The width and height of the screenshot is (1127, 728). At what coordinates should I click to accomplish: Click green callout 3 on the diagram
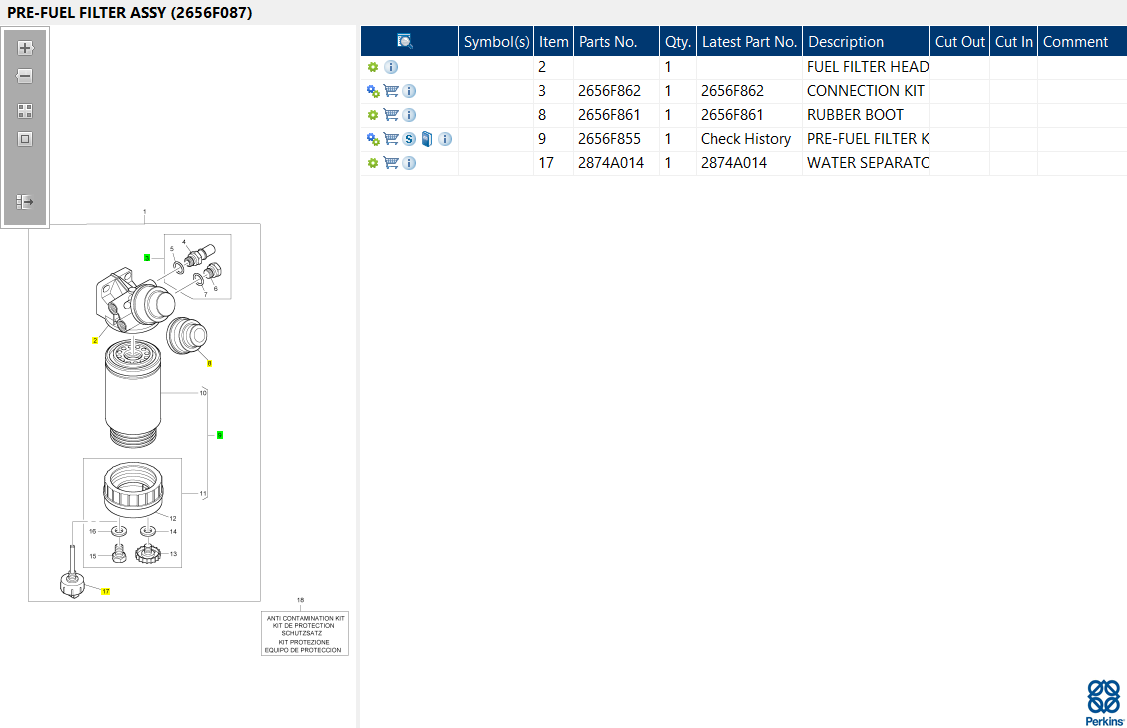coord(147,258)
